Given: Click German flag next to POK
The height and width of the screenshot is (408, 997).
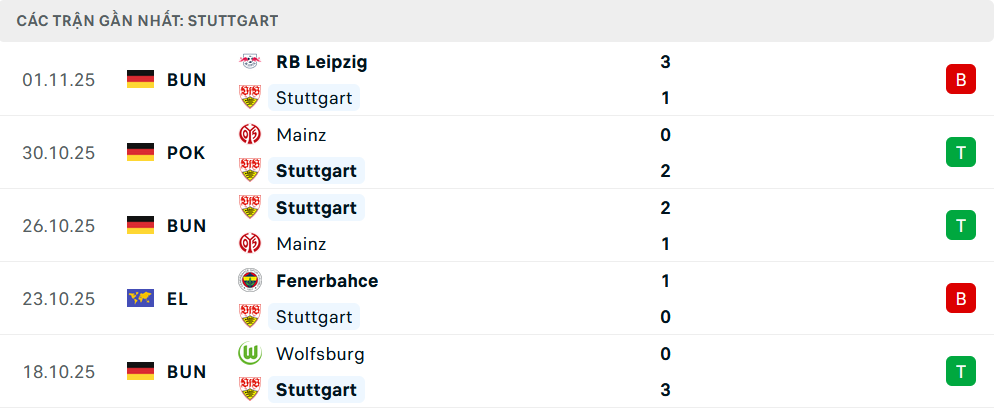Looking at the screenshot, I should pyautogui.click(x=140, y=152).
